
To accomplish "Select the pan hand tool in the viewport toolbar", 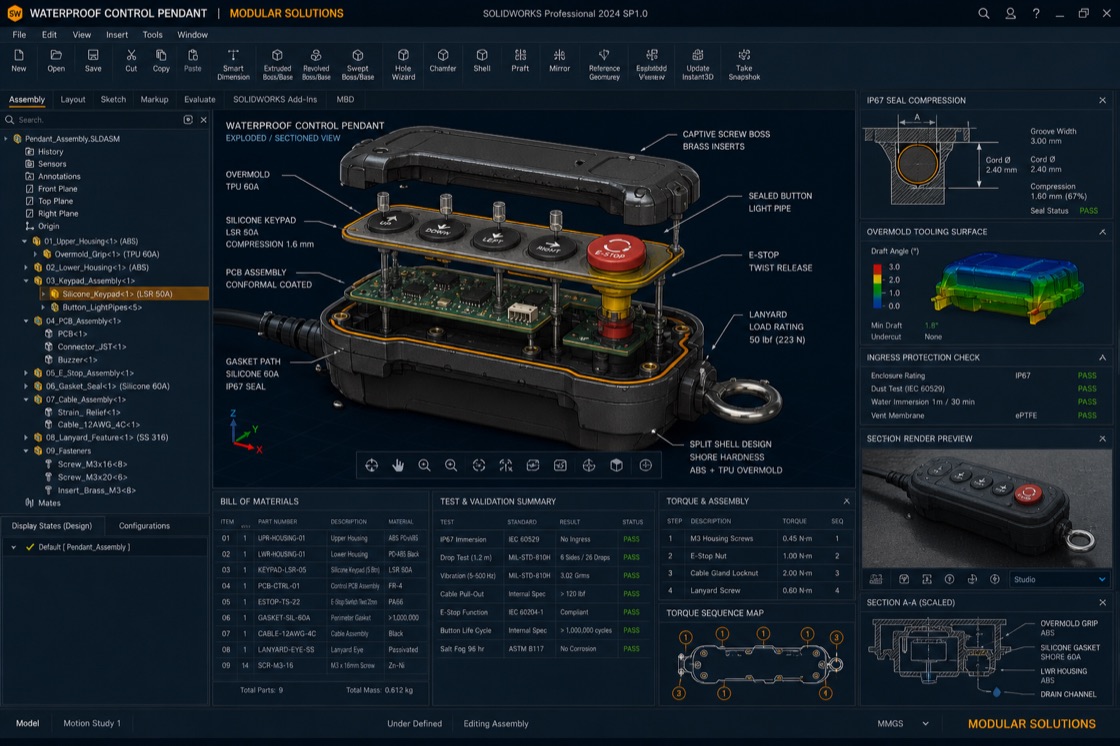I will 398,465.
